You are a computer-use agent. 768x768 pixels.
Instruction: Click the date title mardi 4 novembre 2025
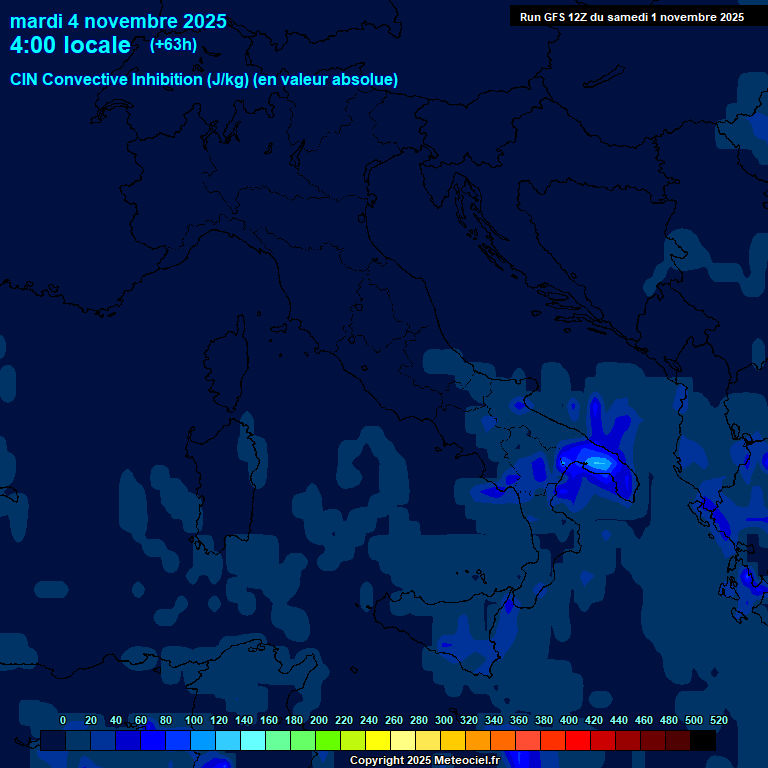[x=118, y=21]
